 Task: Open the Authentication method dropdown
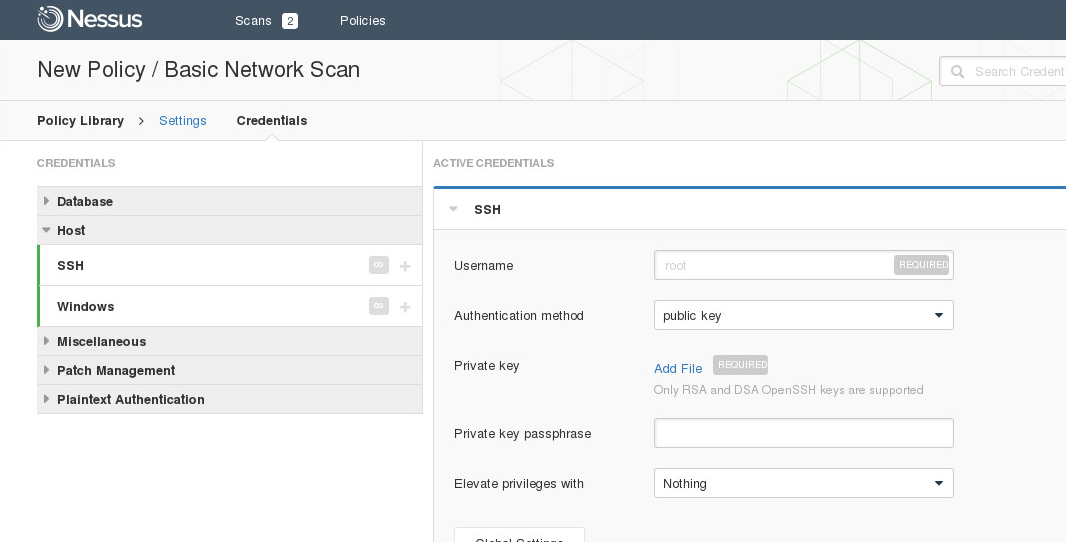click(803, 315)
